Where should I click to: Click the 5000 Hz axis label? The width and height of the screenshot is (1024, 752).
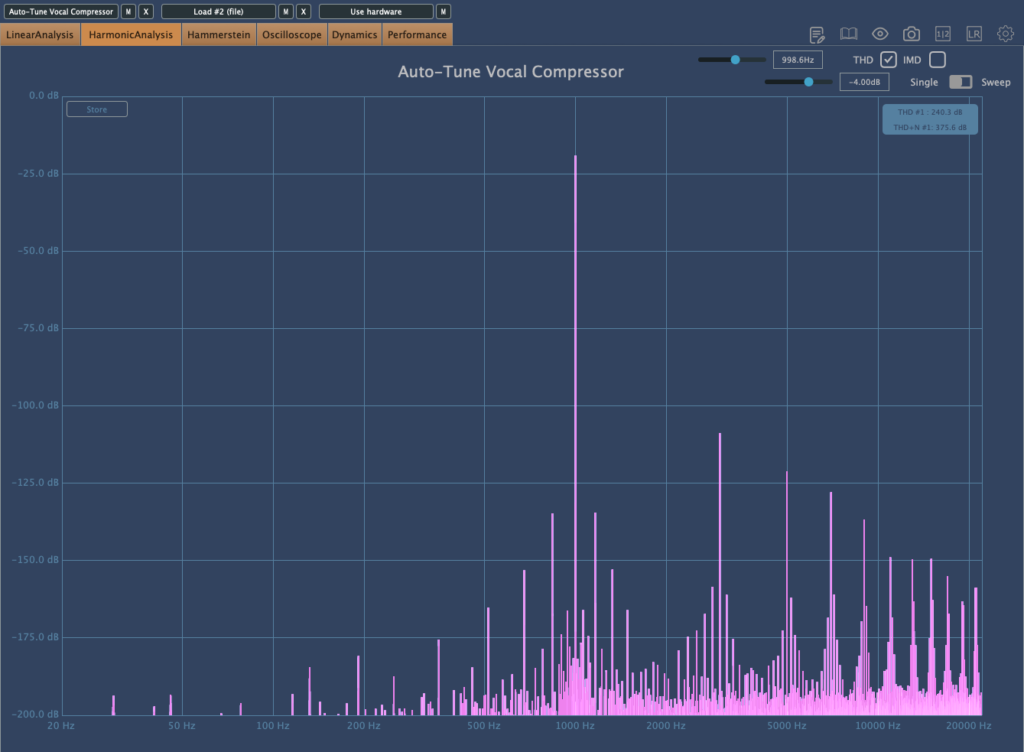pyautogui.click(x=786, y=726)
